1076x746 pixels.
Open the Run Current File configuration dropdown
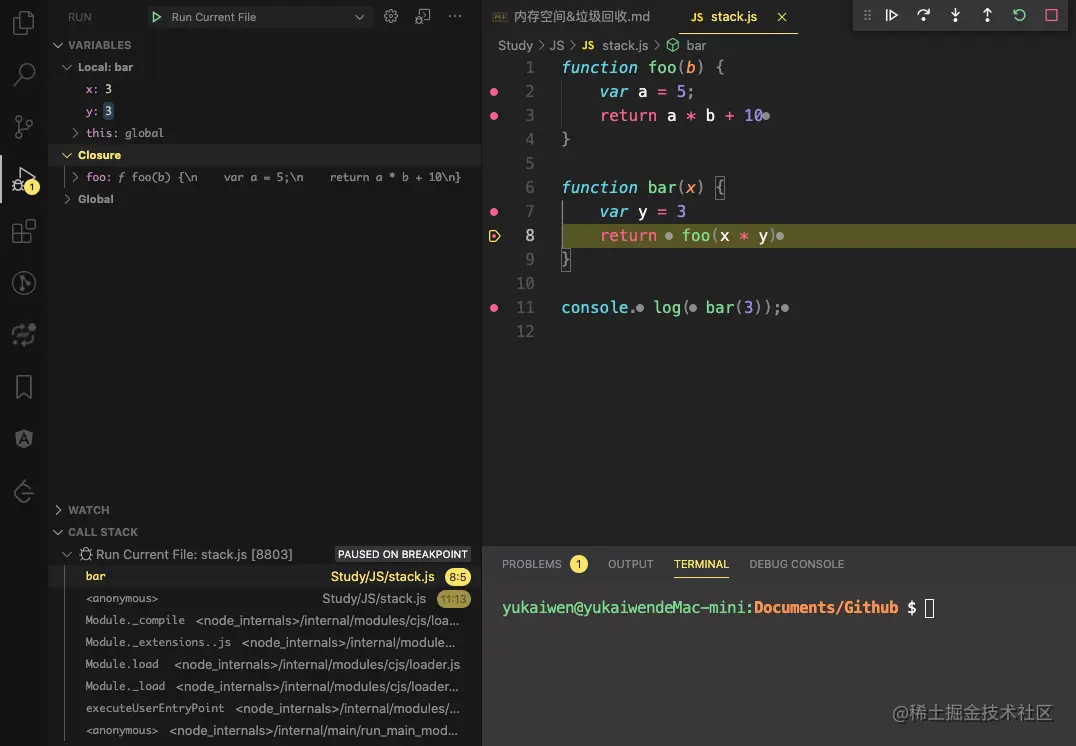click(261, 17)
